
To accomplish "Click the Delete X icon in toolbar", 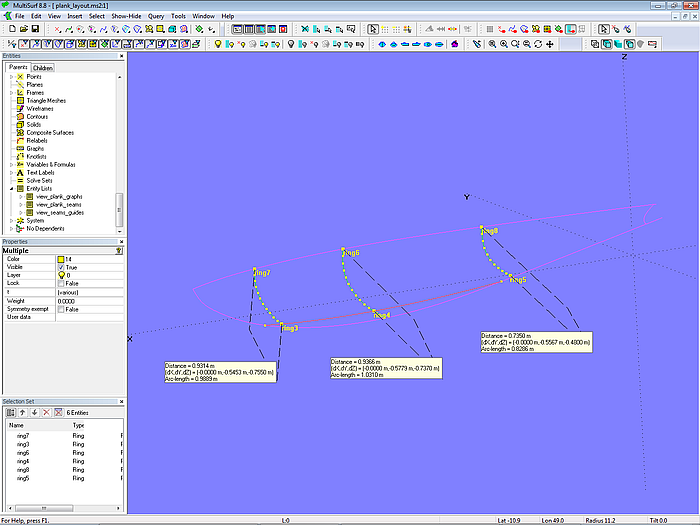I will click(x=306, y=30).
